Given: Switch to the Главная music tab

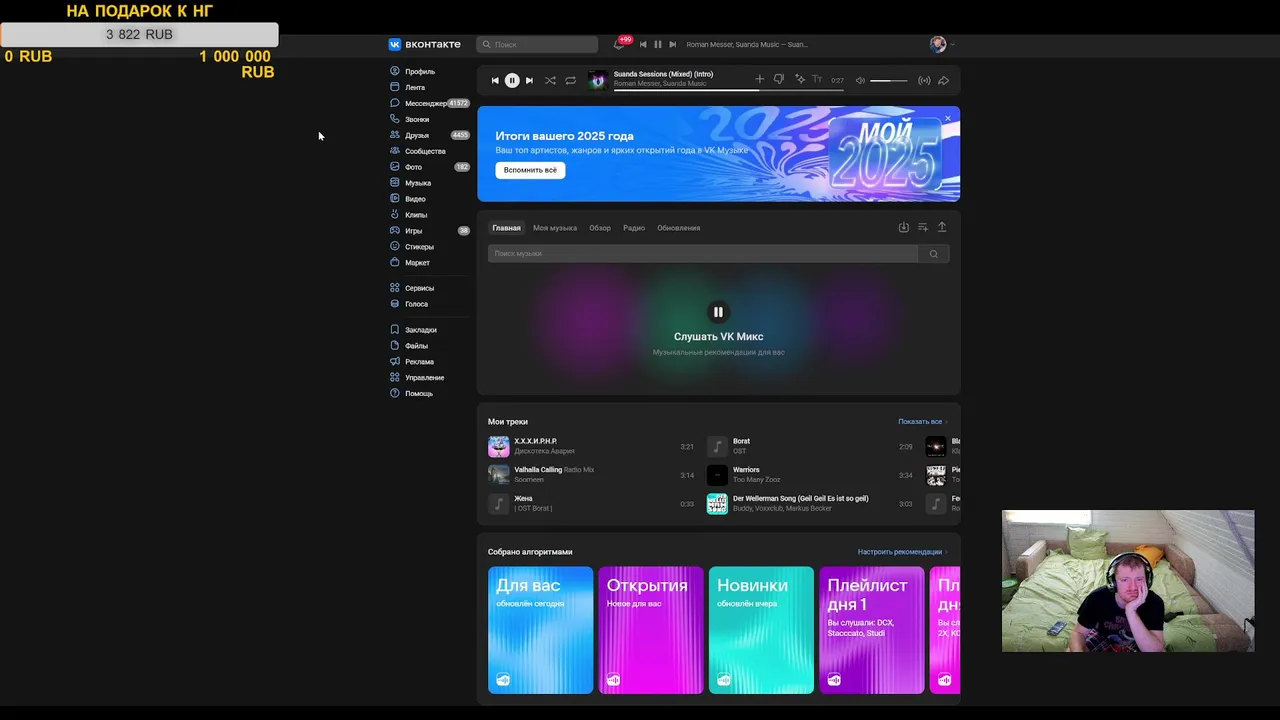Looking at the screenshot, I should [506, 228].
